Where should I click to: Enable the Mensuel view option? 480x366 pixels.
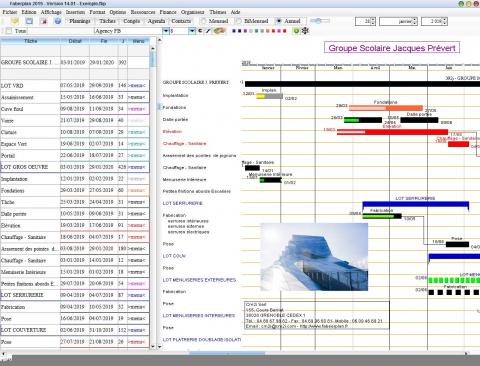(x=203, y=21)
